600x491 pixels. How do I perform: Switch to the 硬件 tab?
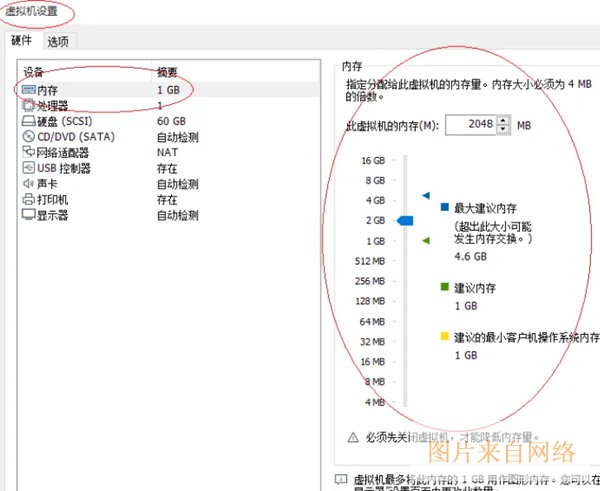click(21, 40)
